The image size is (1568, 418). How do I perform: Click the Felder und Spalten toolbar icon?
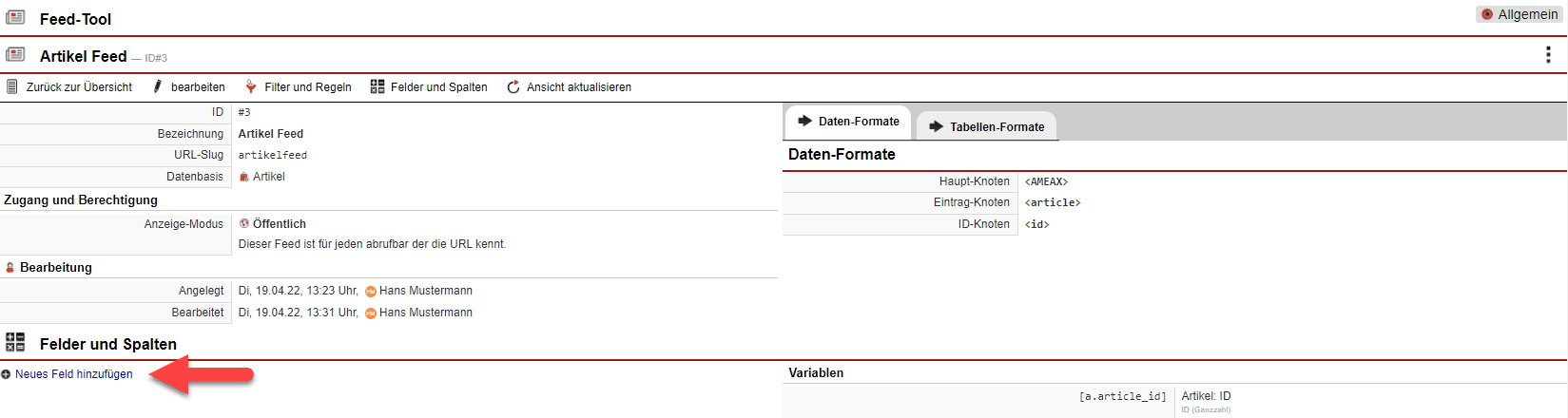(377, 87)
